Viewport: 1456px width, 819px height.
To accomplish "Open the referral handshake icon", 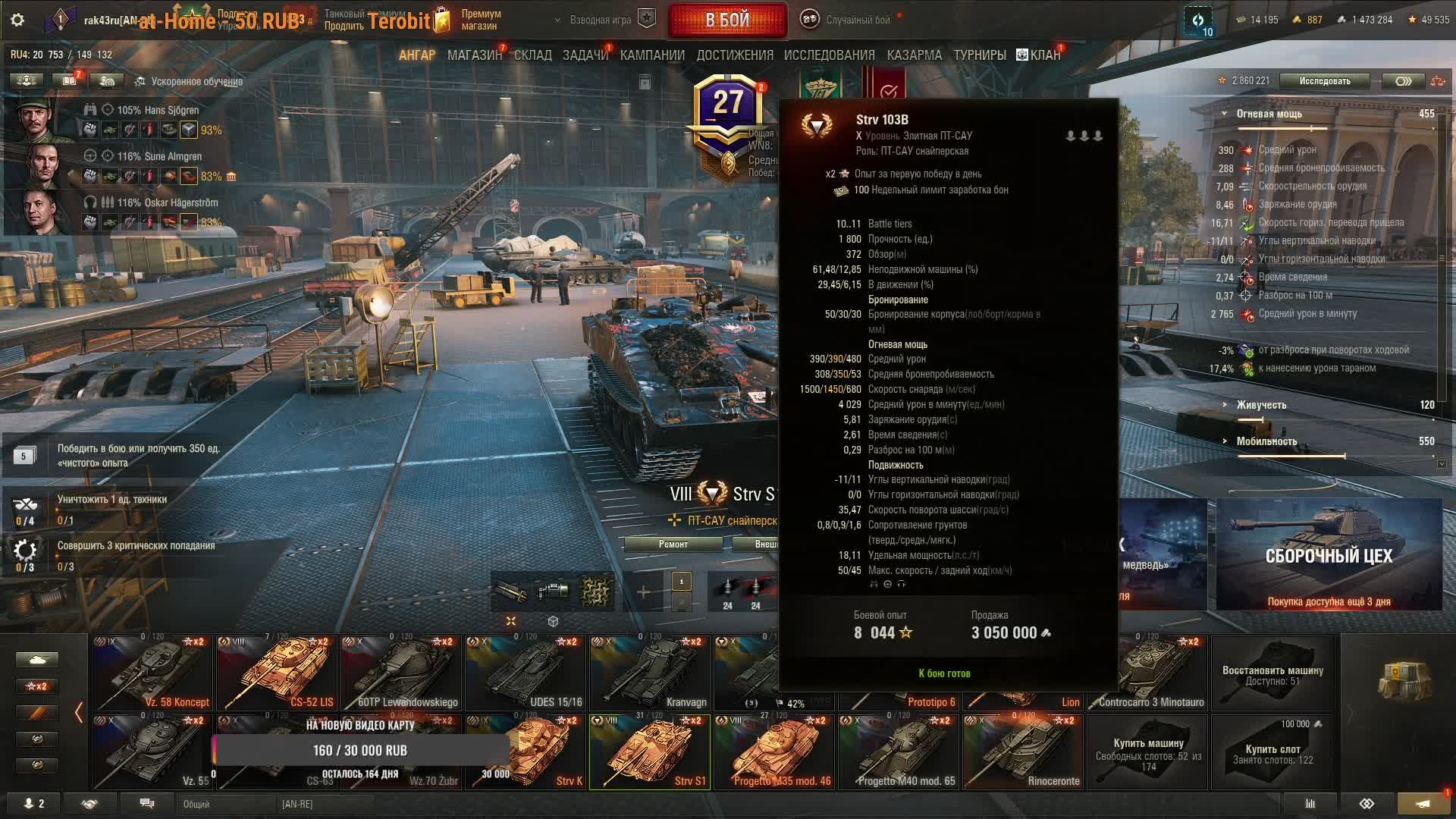I will 89,803.
